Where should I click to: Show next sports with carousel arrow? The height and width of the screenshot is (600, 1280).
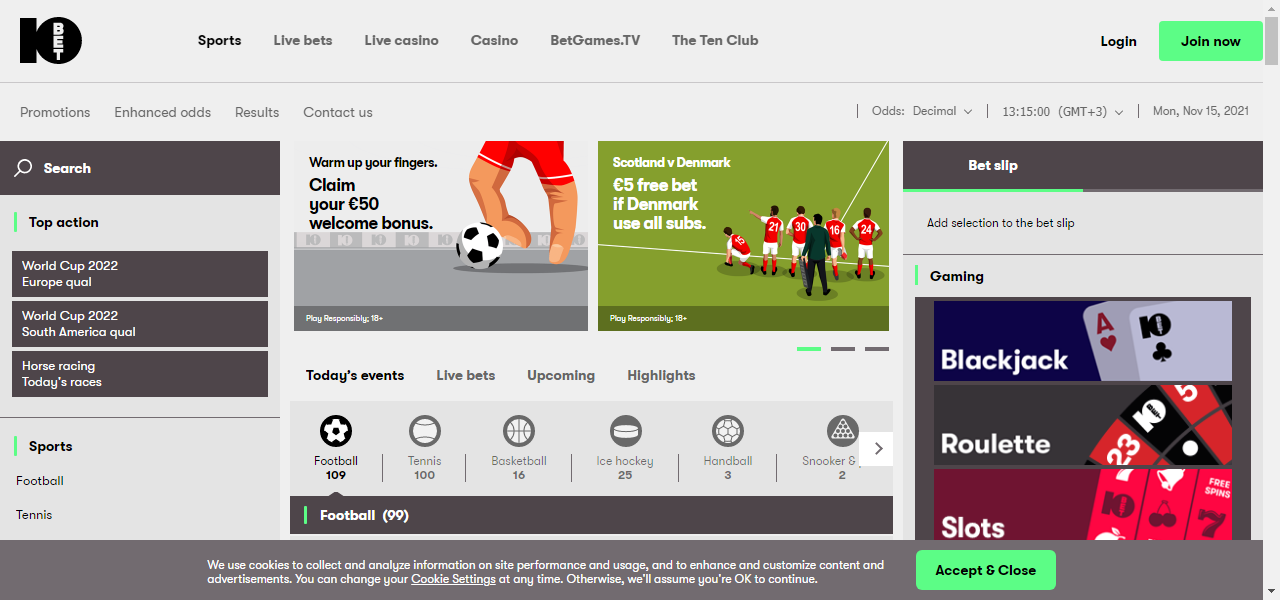tap(878, 448)
